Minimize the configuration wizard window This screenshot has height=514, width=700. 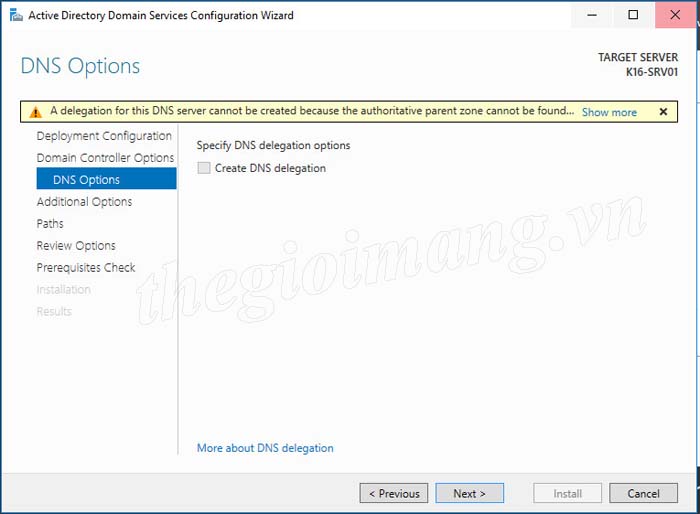tap(588, 15)
